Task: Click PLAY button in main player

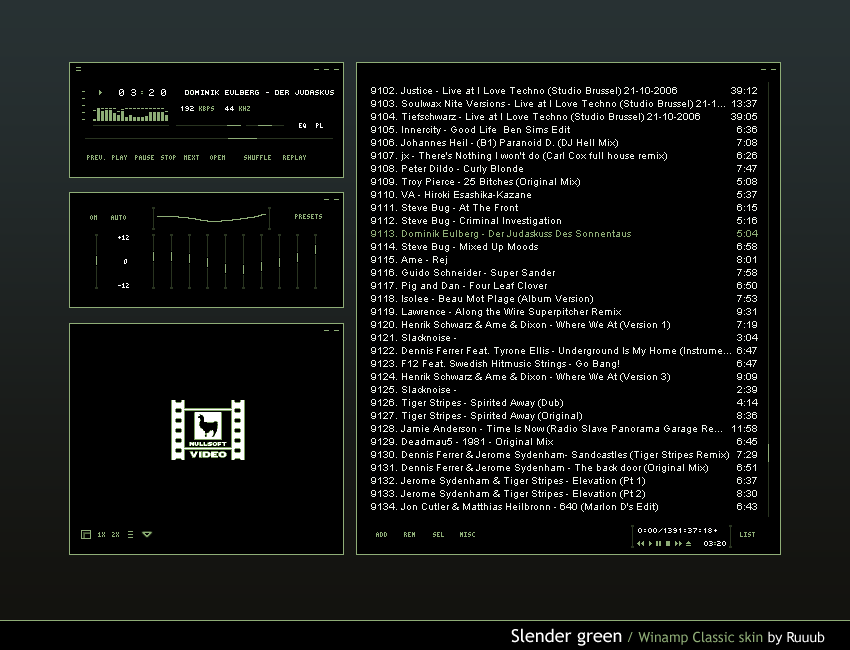Action: (119, 158)
